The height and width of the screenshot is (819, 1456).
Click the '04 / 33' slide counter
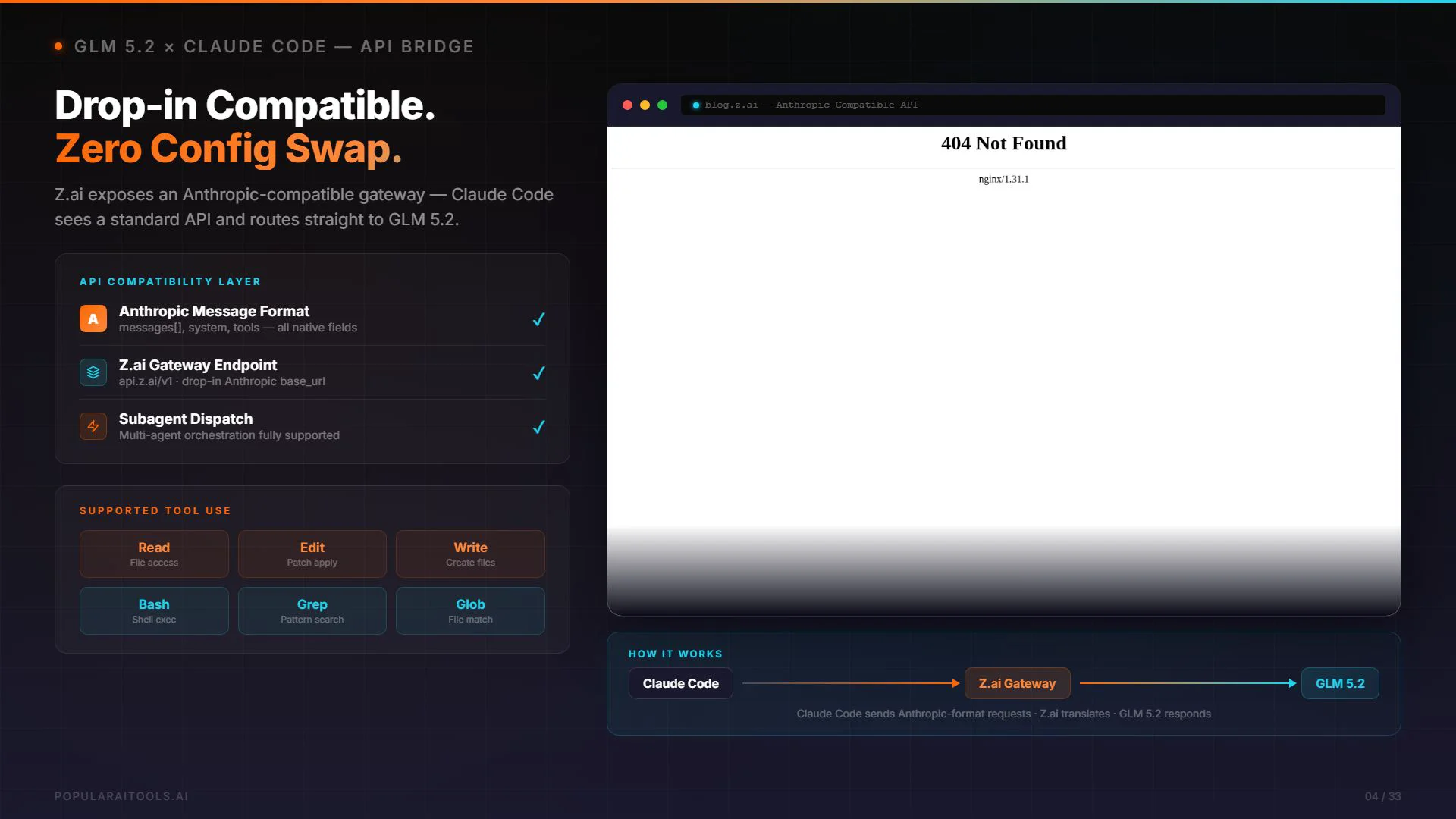[x=1382, y=796]
